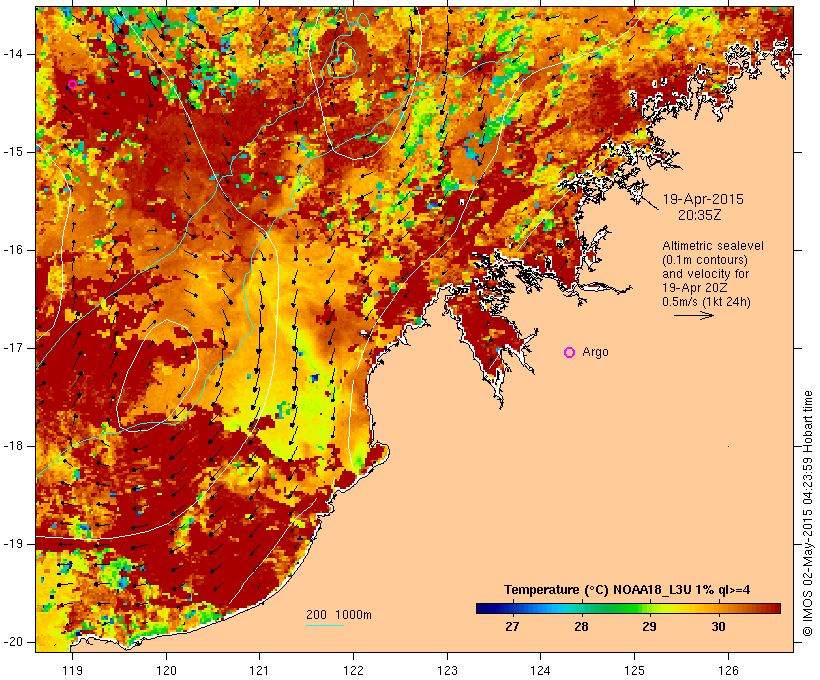820x680 pixels.
Task: Click the 'Argo' legend label
Action: click(x=595, y=353)
